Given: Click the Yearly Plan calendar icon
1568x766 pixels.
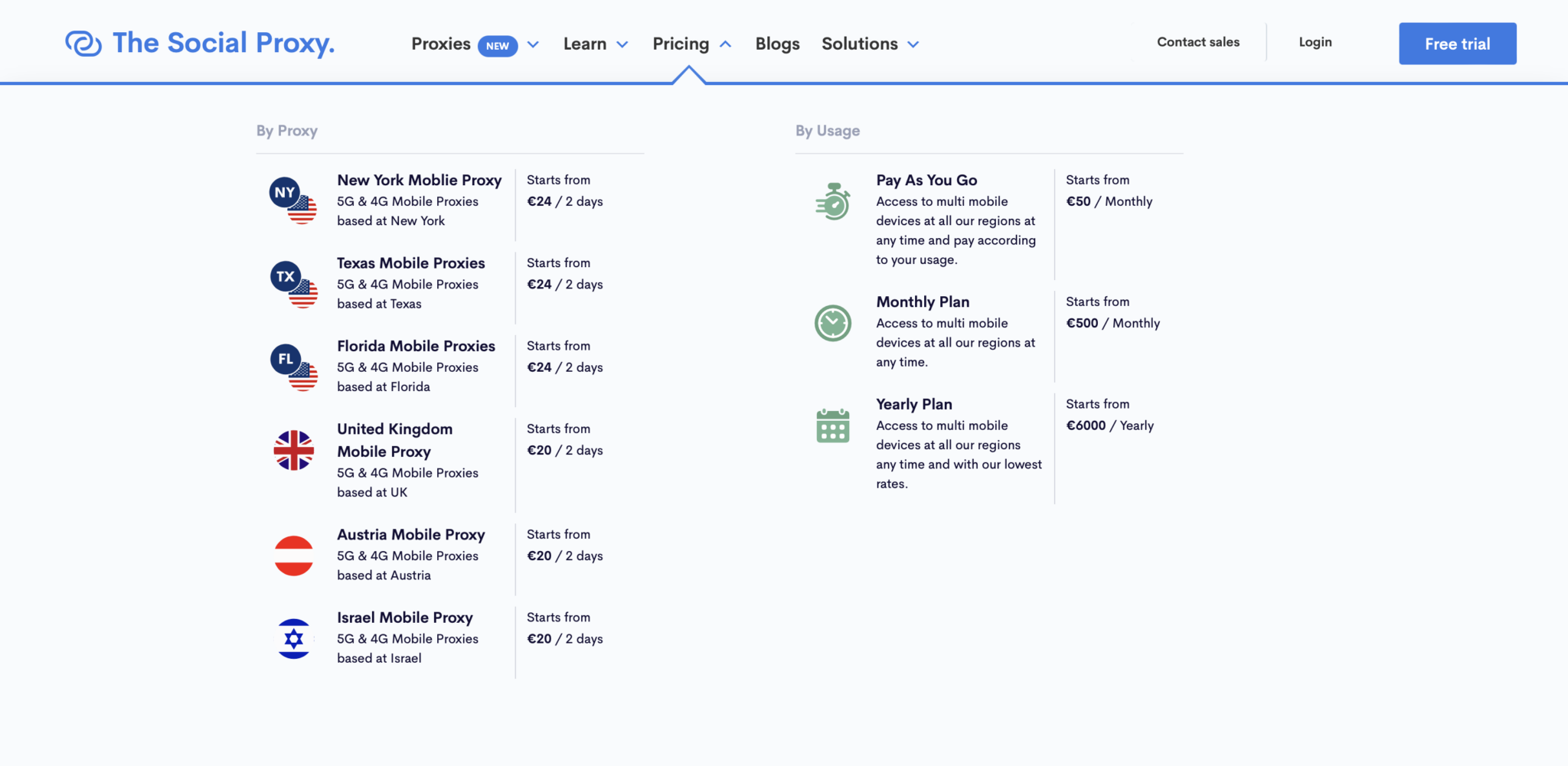Looking at the screenshot, I should click(832, 425).
